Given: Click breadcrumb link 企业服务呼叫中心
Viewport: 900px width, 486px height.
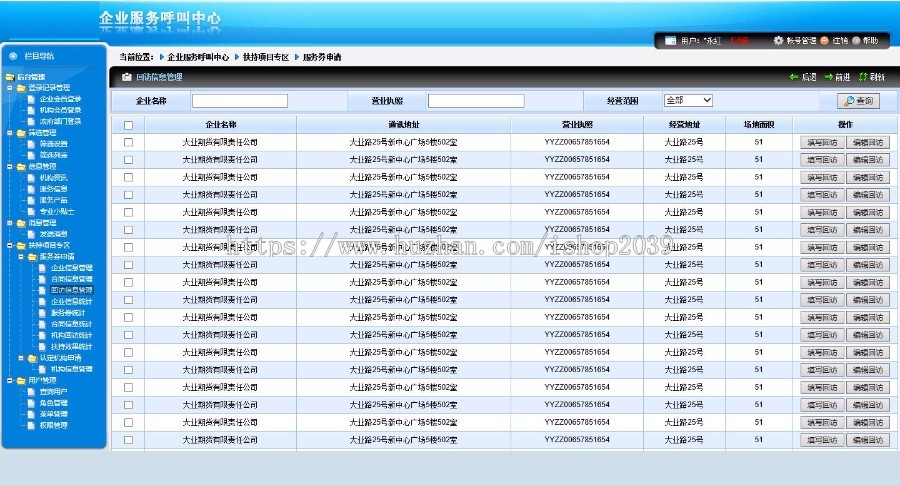Looking at the screenshot, I should pos(198,57).
